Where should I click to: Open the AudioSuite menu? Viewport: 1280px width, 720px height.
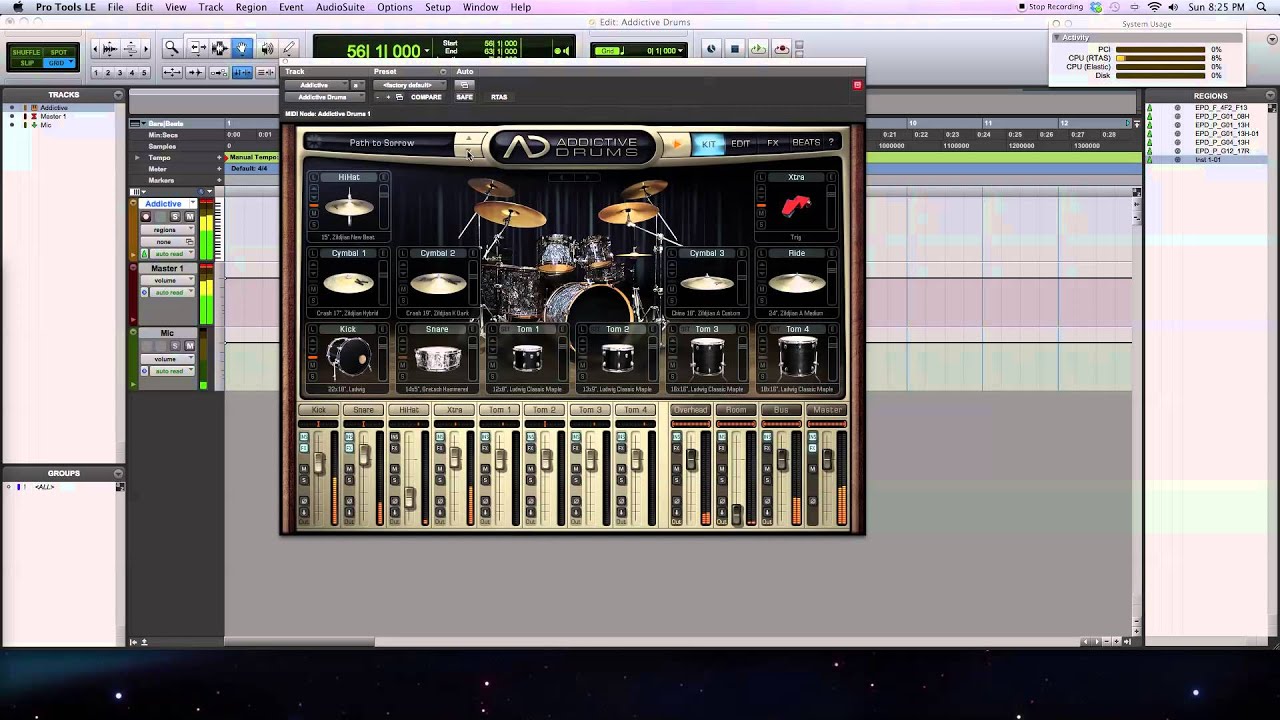tap(340, 7)
